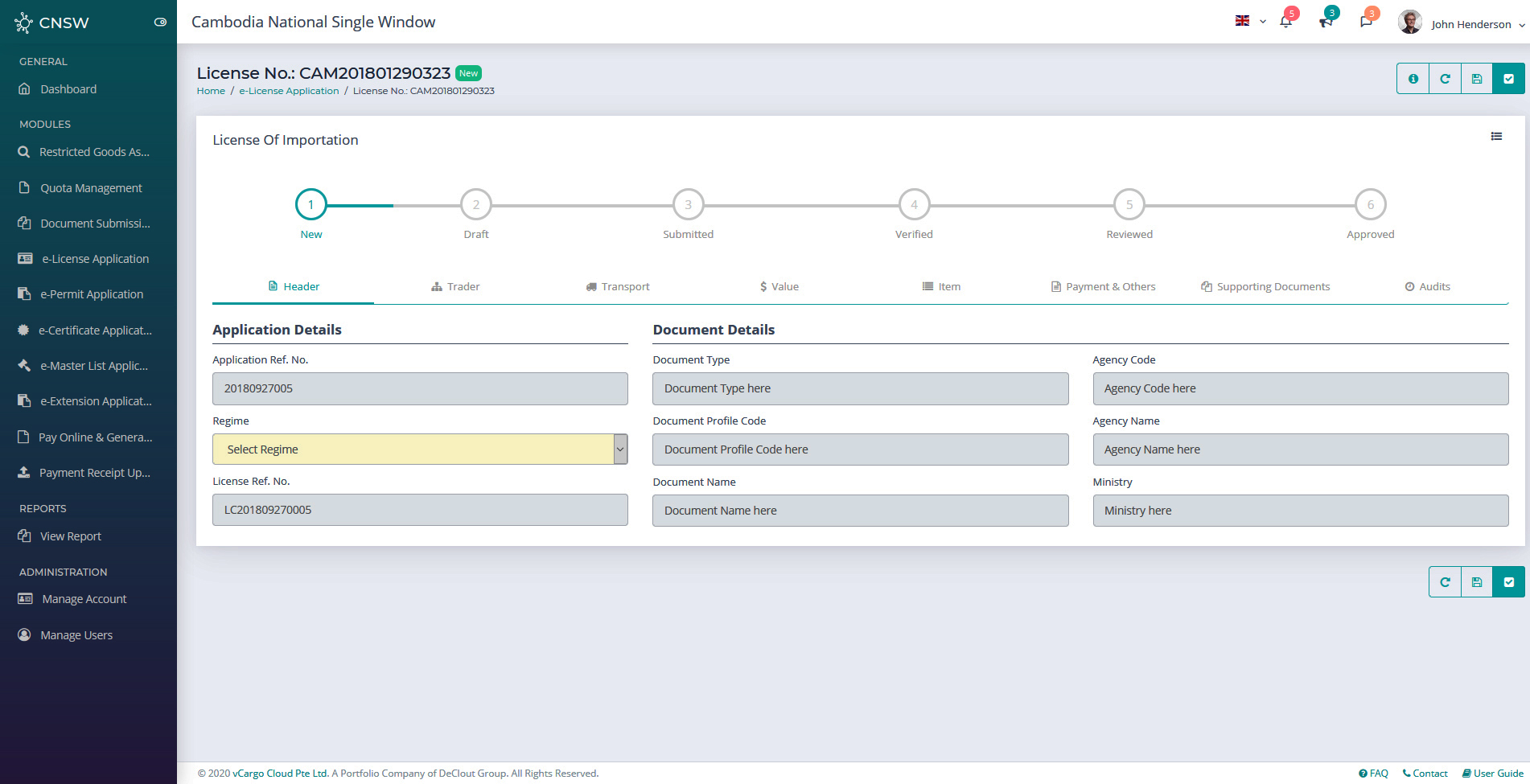Screen dimensions: 1530x784
Task: Toggle the sidebar collapse switch next to CNSW
Action: pos(160,23)
